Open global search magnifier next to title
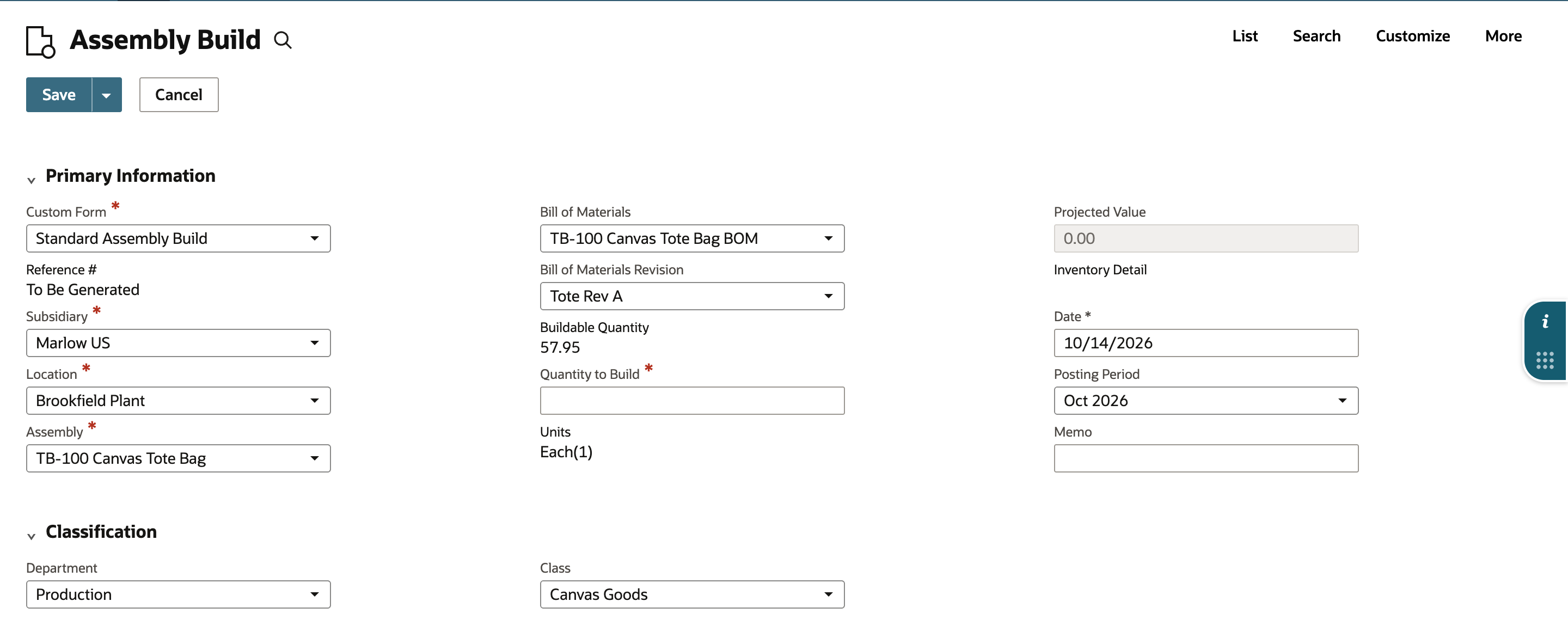The height and width of the screenshot is (638, 1568). (x=283, y=40)
